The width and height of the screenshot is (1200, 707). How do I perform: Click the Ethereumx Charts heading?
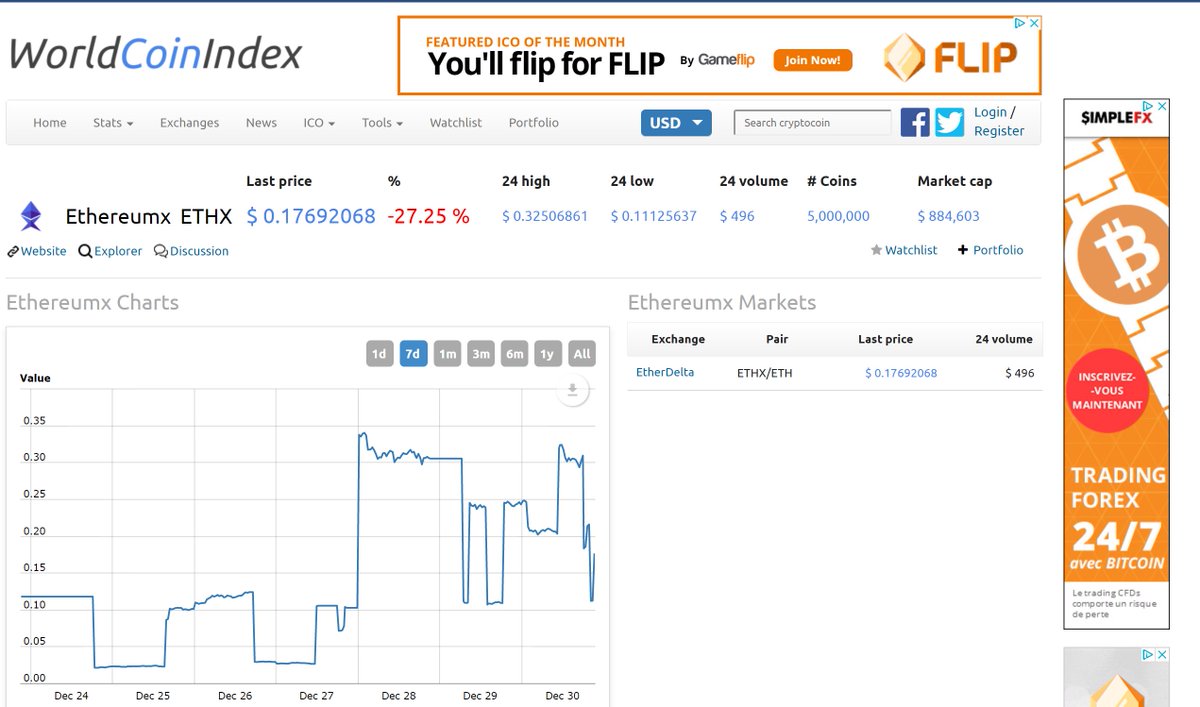(92, 302)
